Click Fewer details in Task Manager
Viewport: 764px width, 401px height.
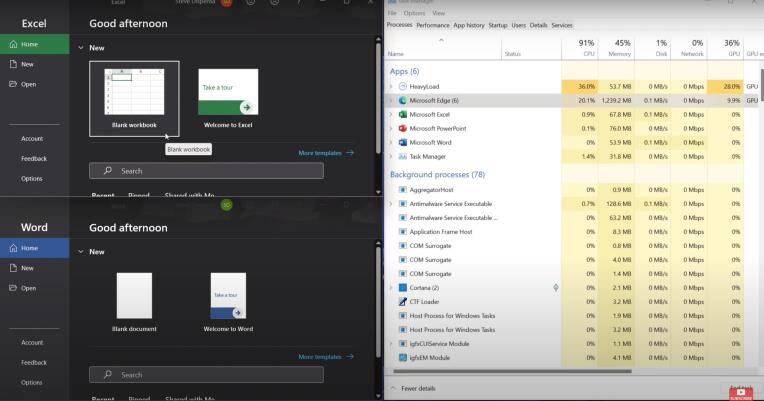click(418, 389)
